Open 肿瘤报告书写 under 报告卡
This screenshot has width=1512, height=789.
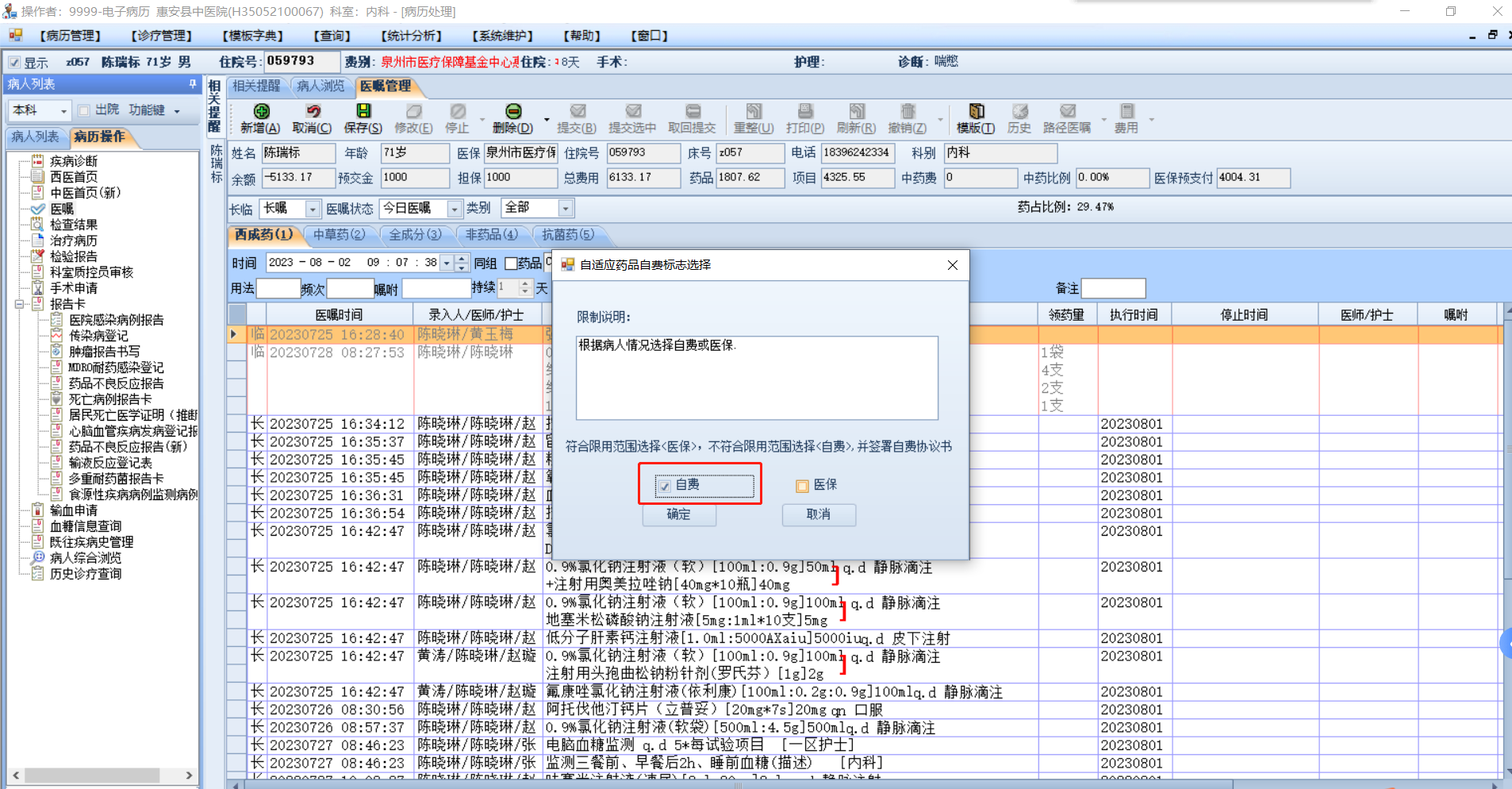[x=104, y=352]
